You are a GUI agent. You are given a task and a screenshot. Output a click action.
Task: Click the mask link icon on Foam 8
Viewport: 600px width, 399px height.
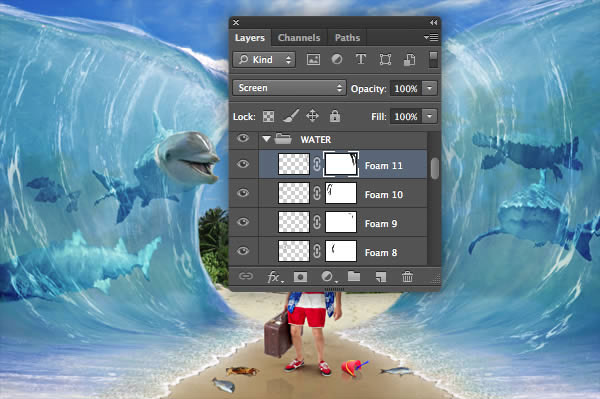coord(317,251)
